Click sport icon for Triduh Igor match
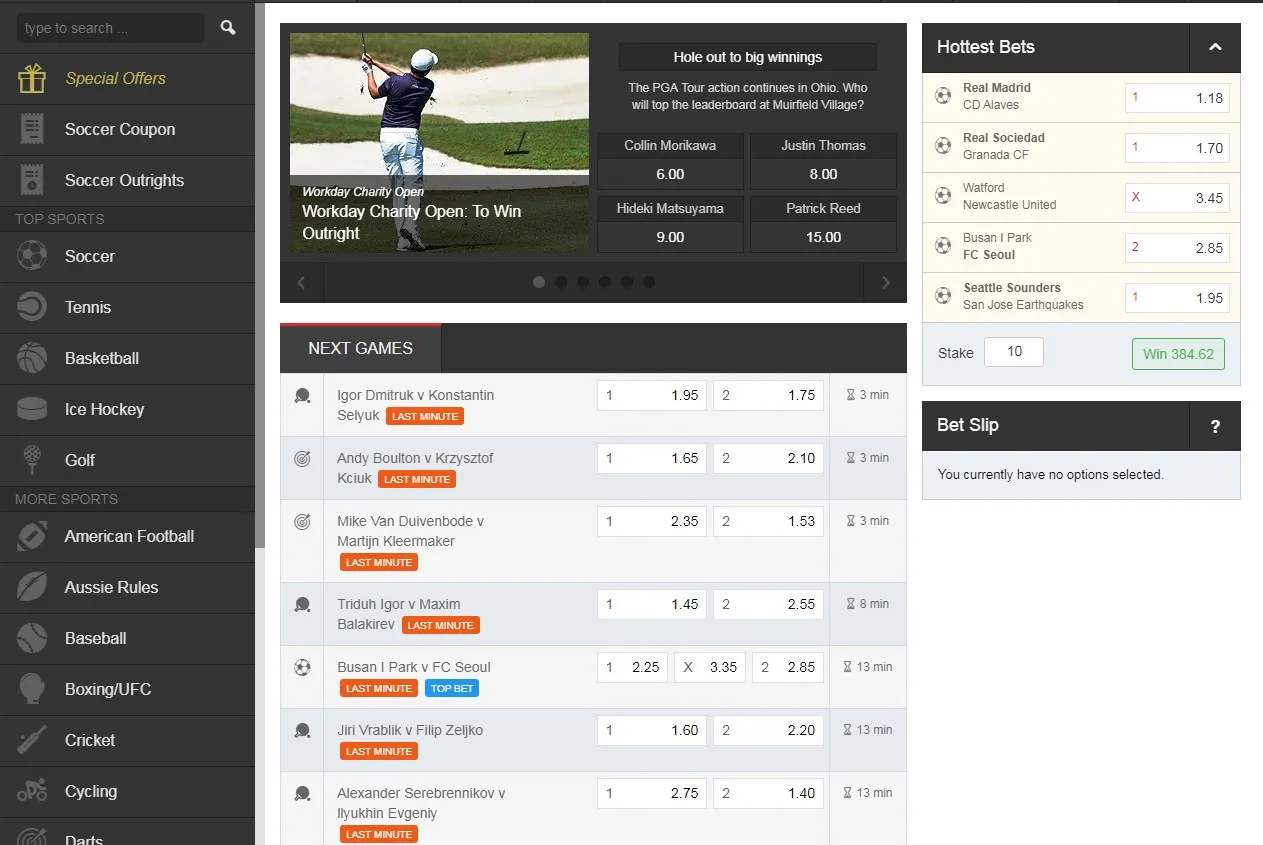 (x=302, y=604)
